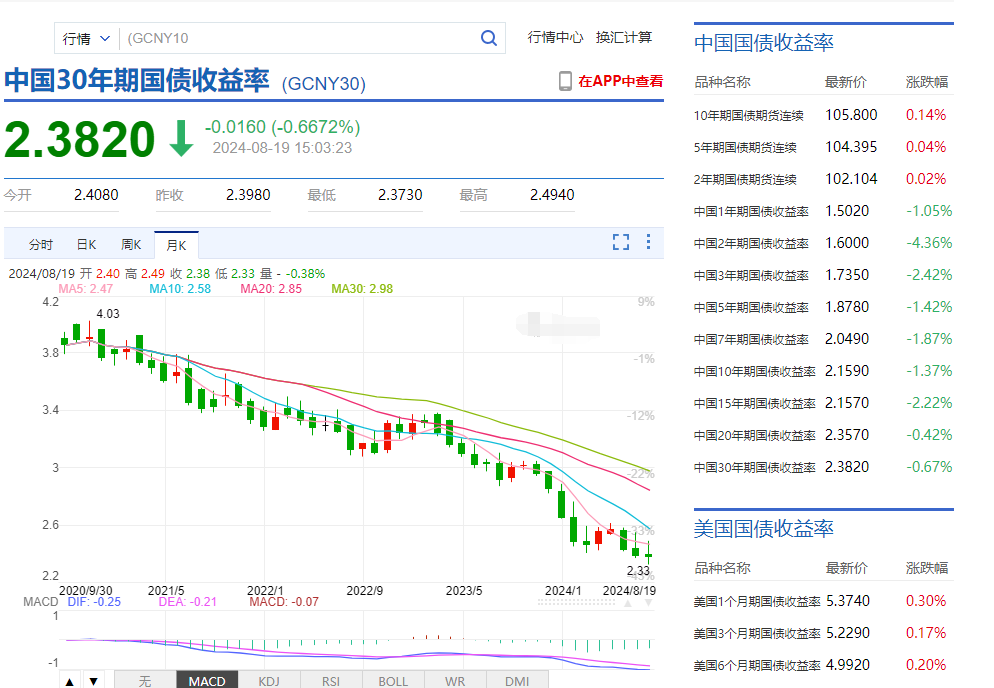Select the WR indicator tab
This screenshot has height=688, width=994.
tap(455, 680)
